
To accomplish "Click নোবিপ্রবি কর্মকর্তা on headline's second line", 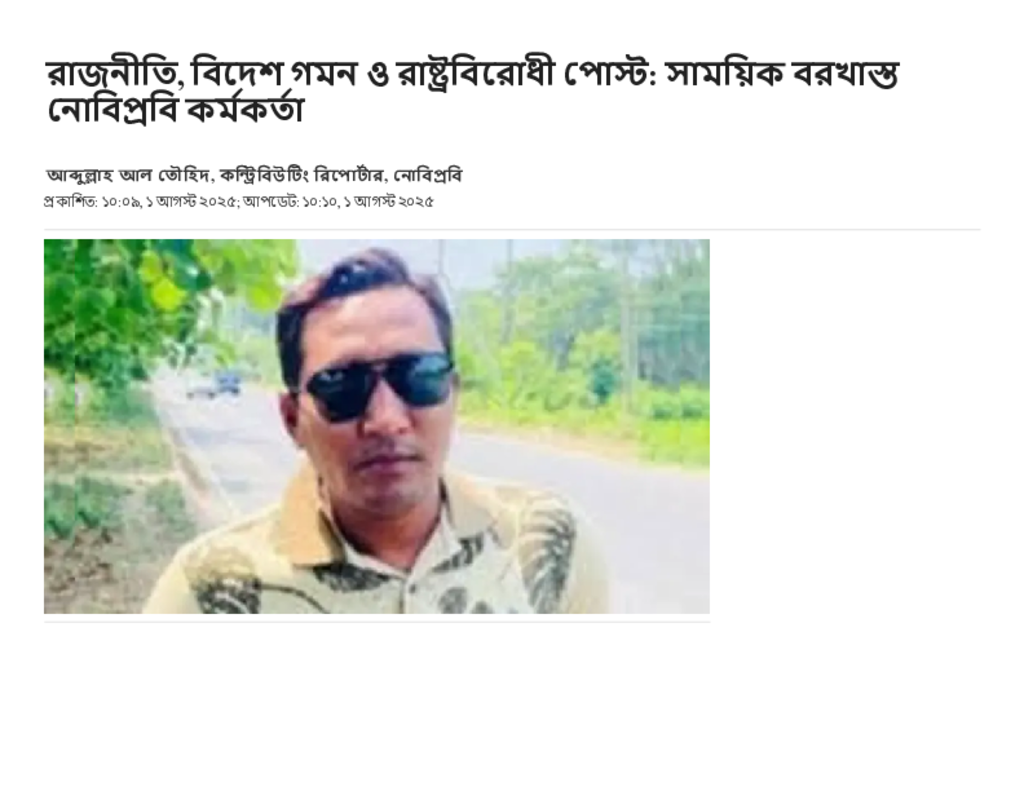I will click(175, 110).
